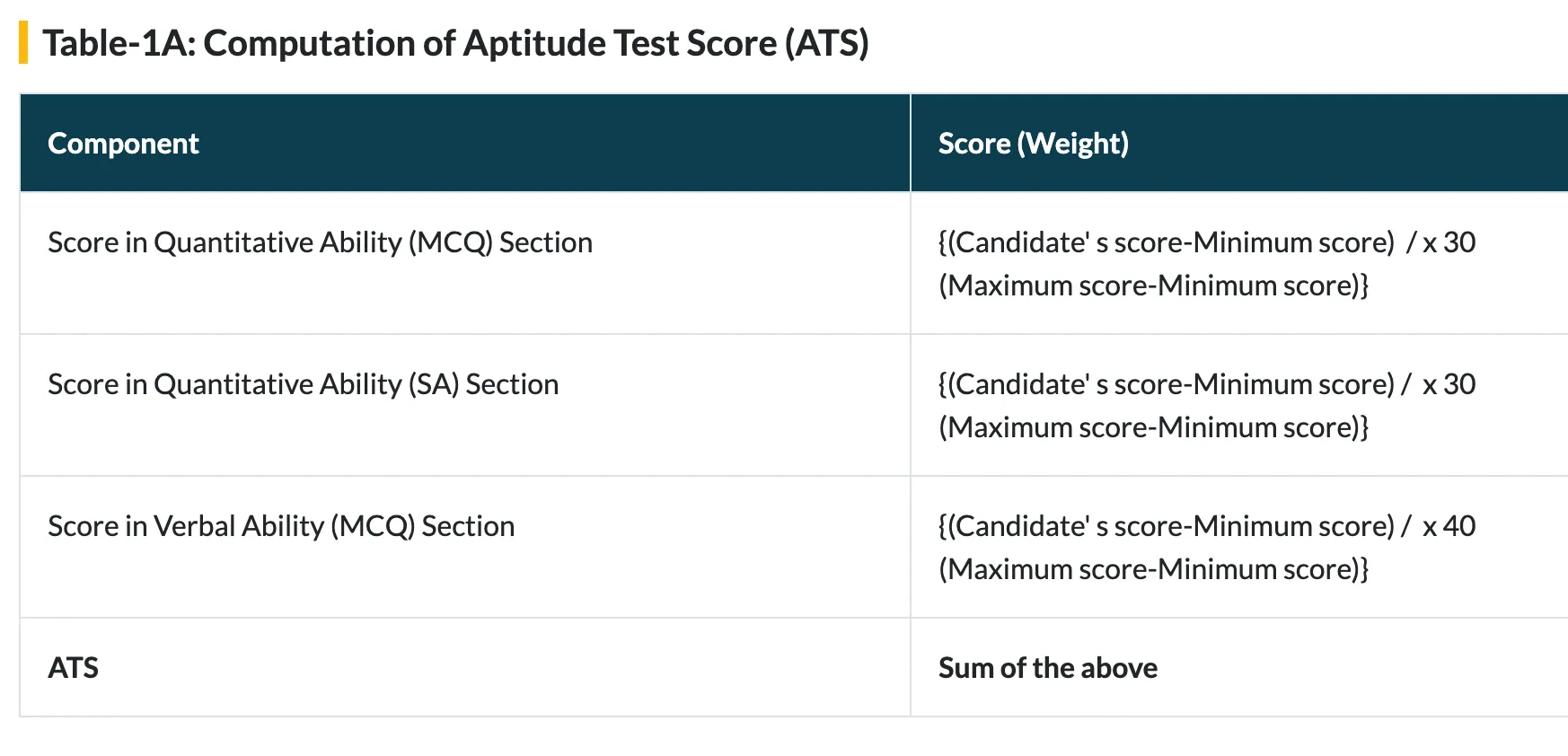Click Maximum score-Minimum score text in SA row
Screen dimensions: 1568x756
pyautogui.click(x=1154, y=427)
